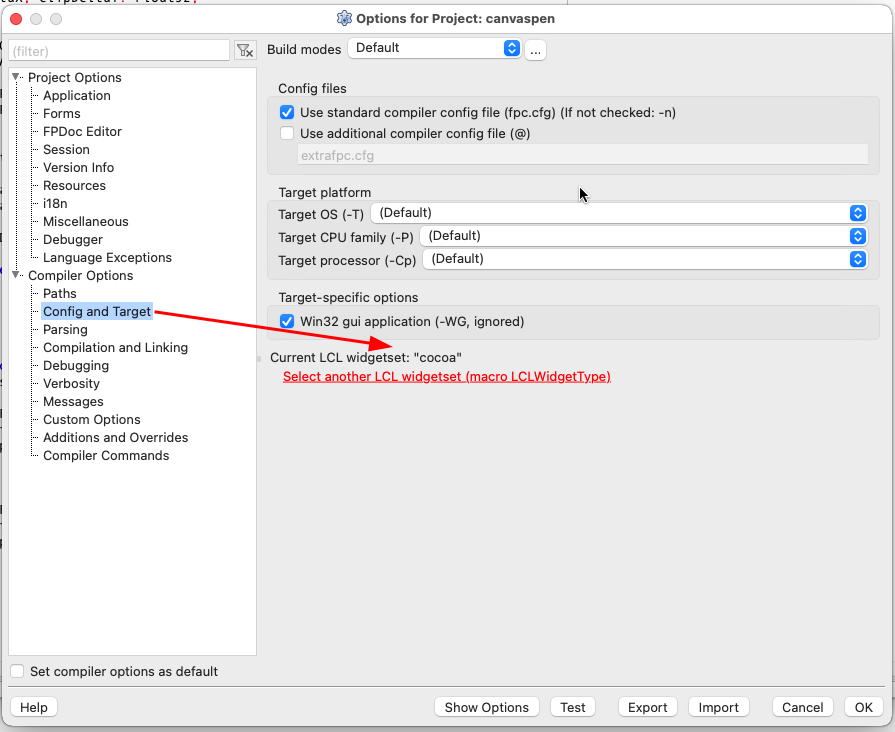895x732 pixels.
Task: Click the Project Options root label
Action: coord(75,77)
